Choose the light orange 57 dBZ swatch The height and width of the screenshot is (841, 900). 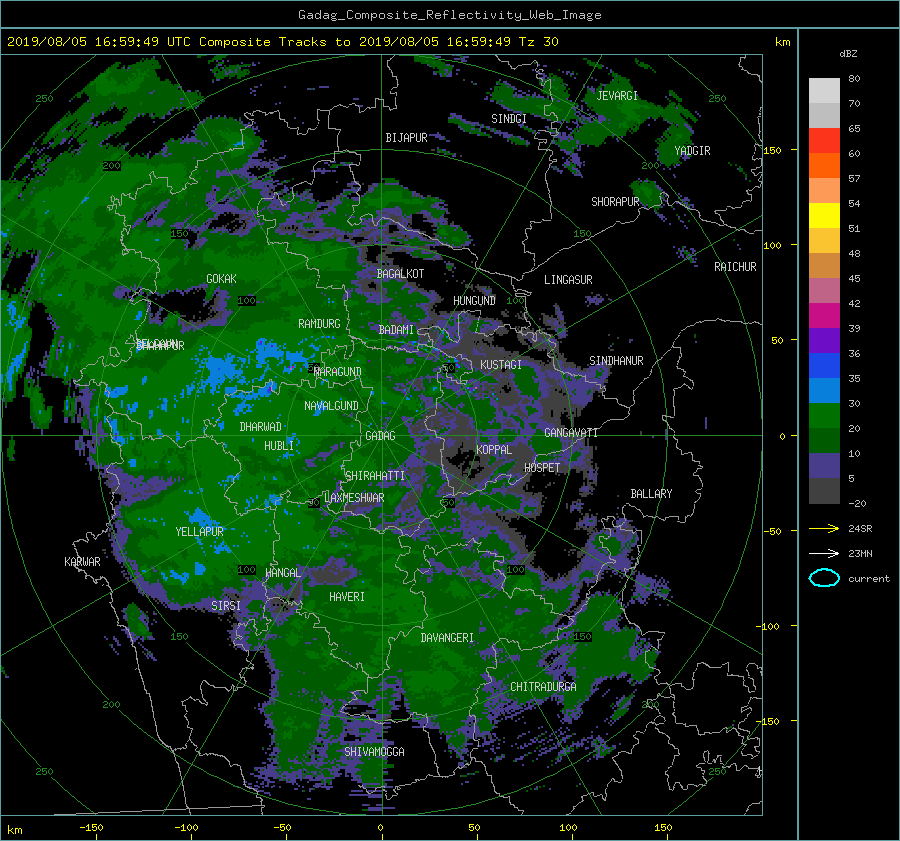(824, 191)
